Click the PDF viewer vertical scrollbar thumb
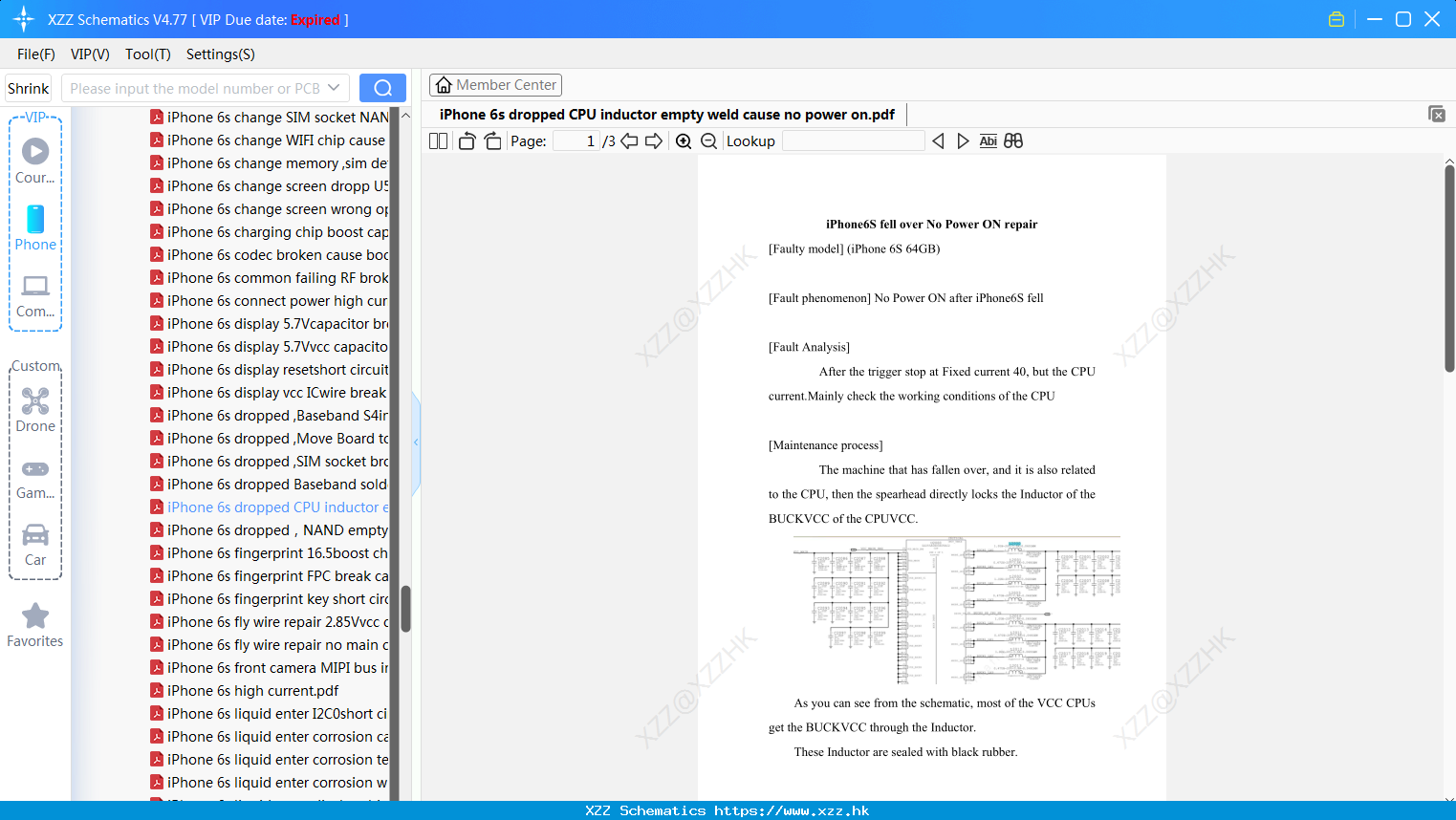 [1449, 268]
